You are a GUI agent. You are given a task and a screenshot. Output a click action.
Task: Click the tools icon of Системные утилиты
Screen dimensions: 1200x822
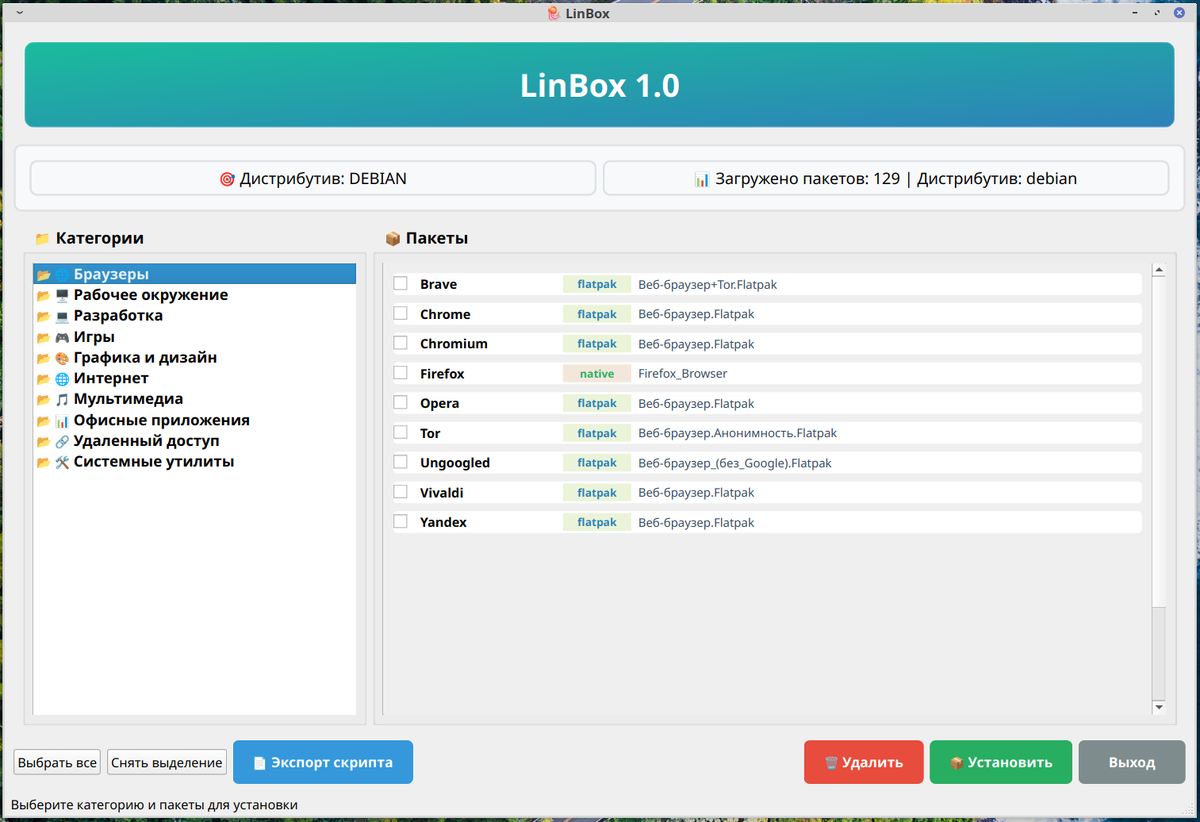coord(62,462)
